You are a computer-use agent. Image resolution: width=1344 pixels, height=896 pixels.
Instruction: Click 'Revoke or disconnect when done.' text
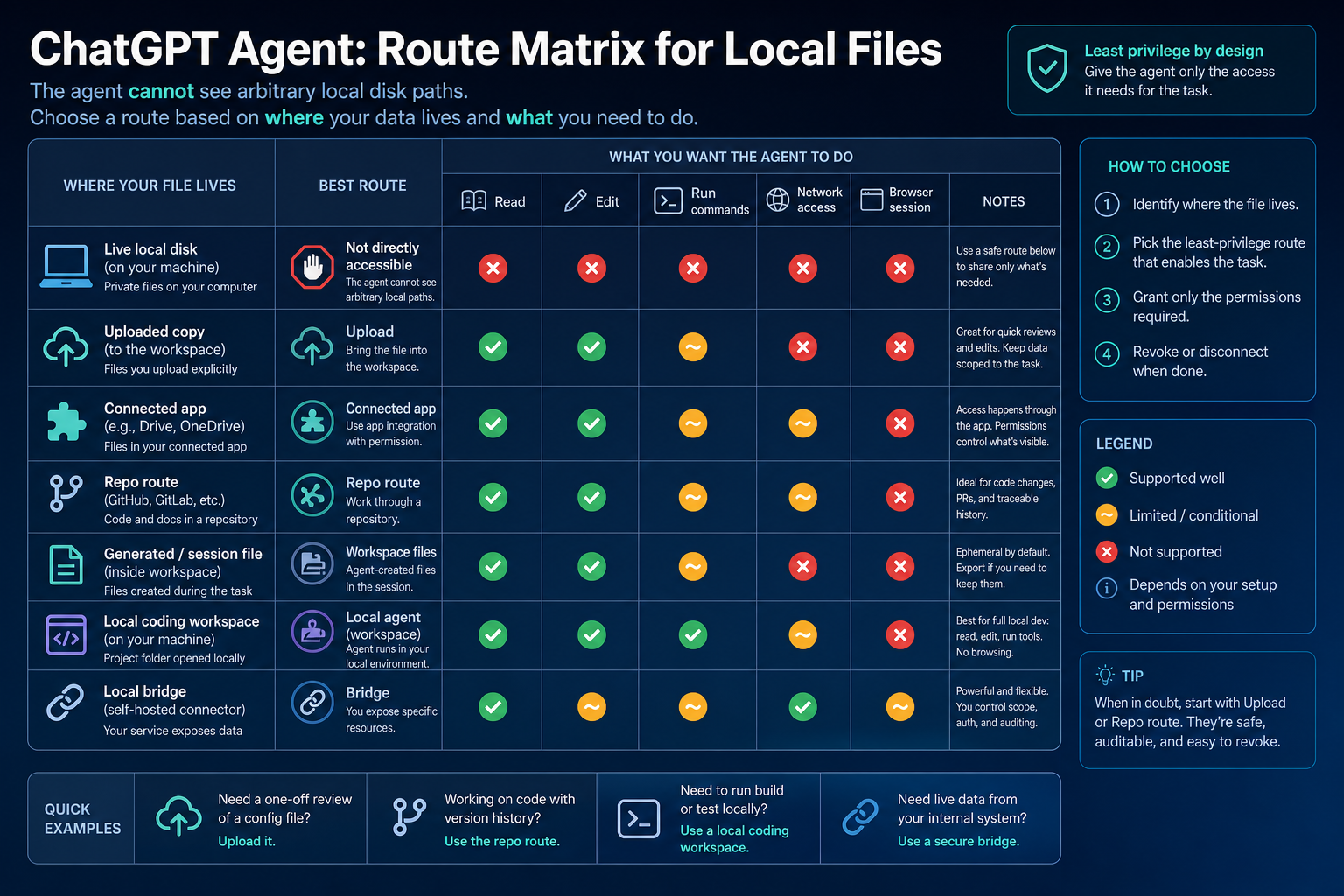point(1200,361)
